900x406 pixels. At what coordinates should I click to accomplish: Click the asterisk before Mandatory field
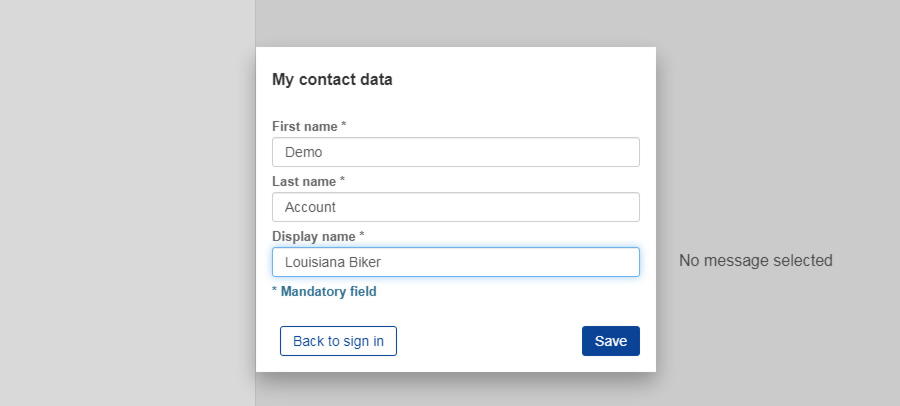tap(275, 291)
